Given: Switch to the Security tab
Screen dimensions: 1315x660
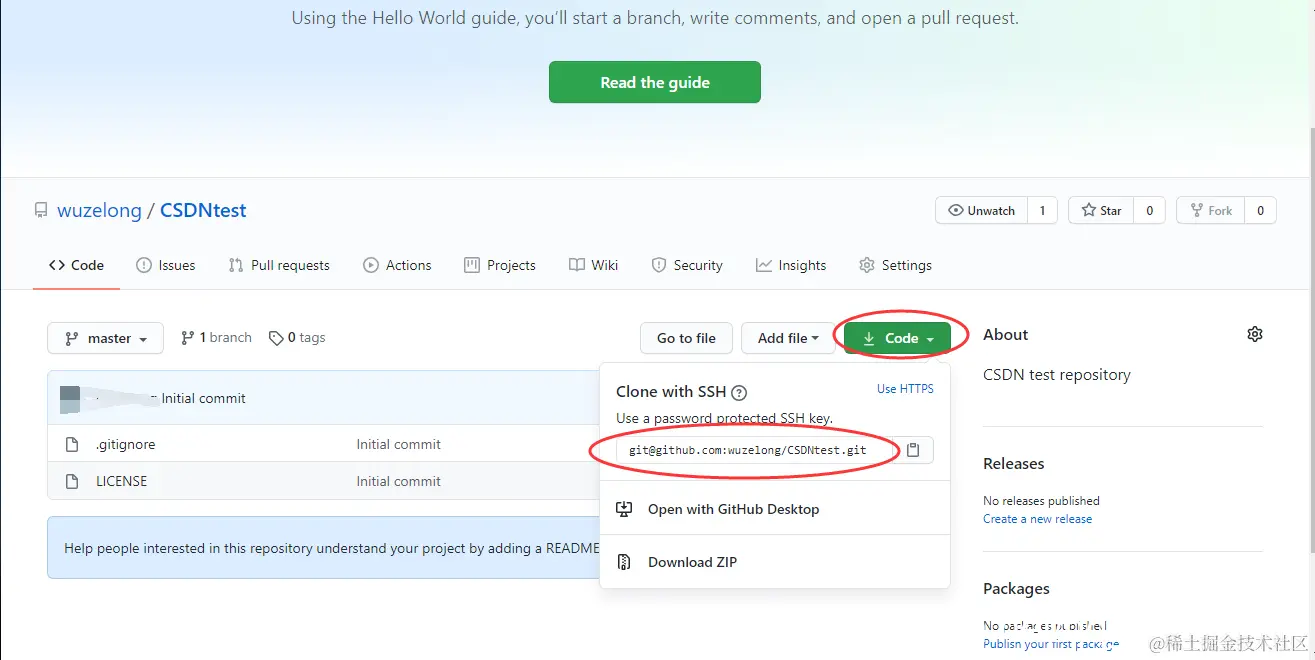Looking at the screenshot, I should pyautogui.click(x=687, y=265).
